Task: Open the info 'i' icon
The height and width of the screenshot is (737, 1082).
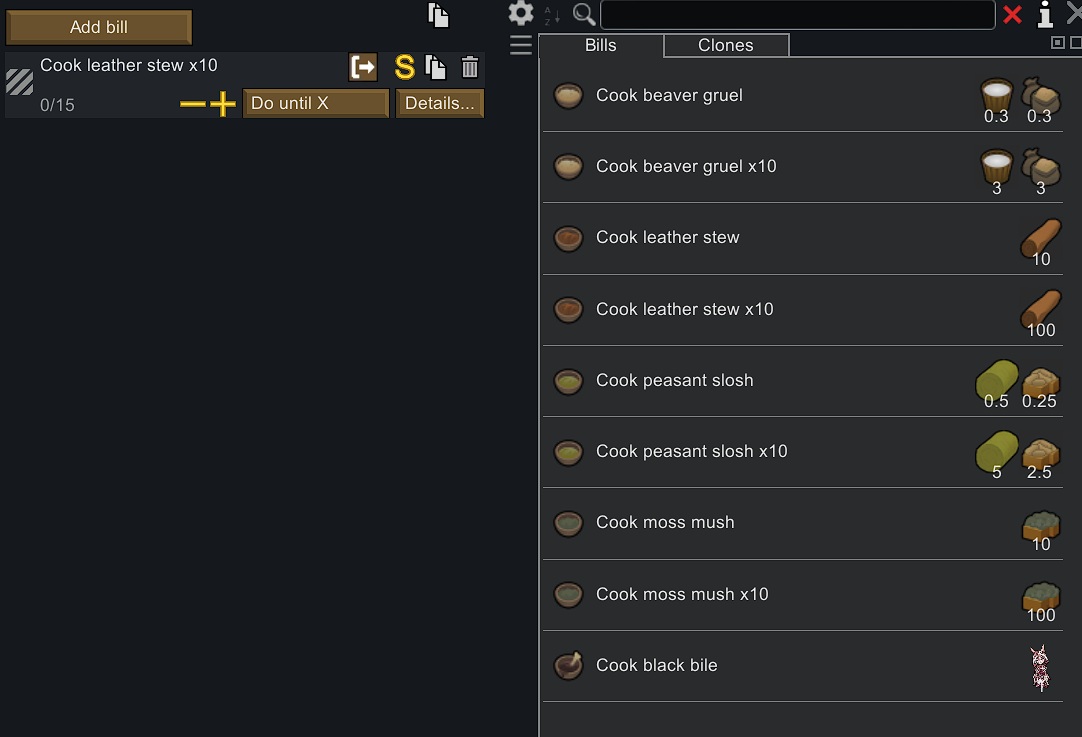Action: pos(1045,14)
